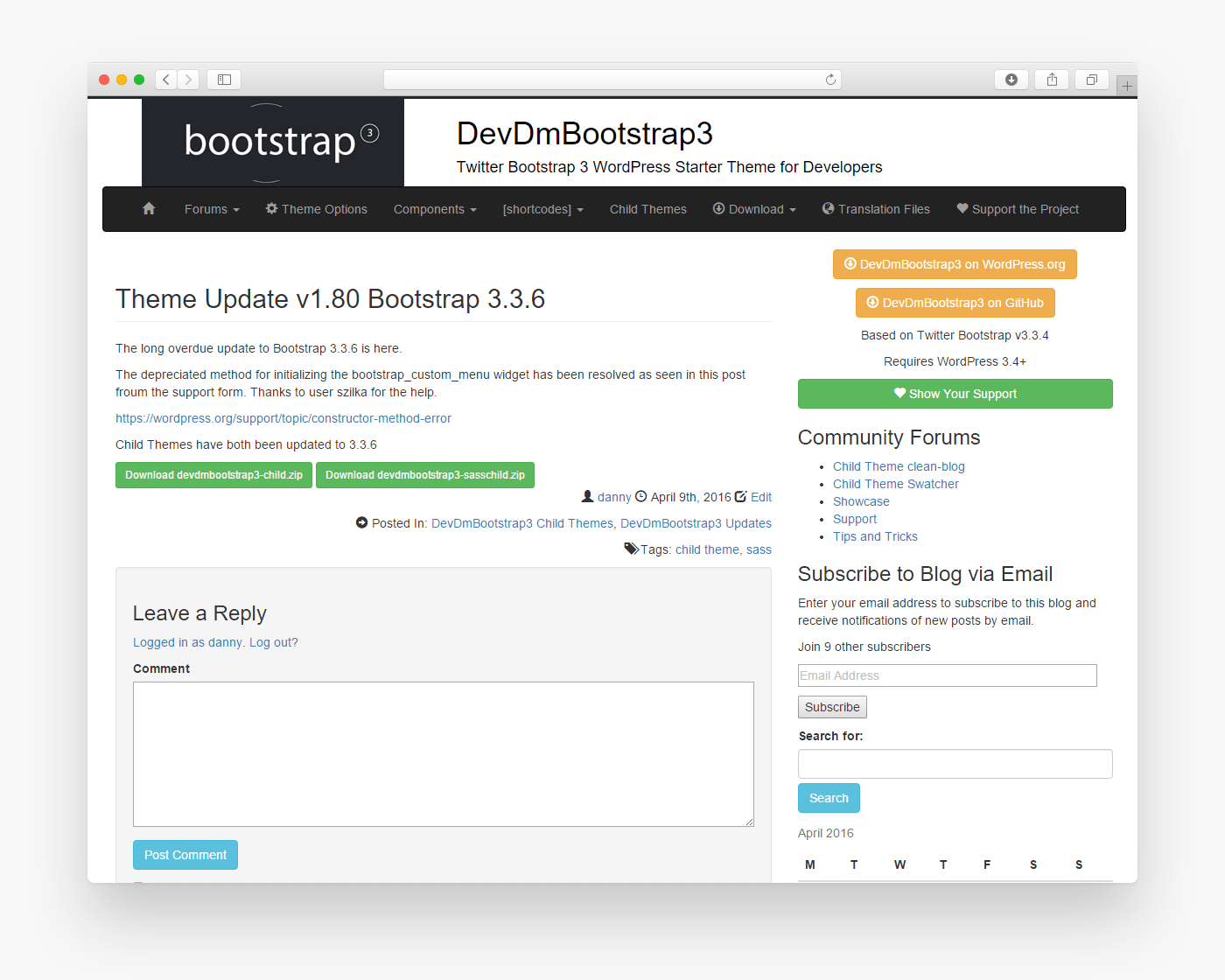Click the browser back arrow icon
Viewport: 1225px width, 980px height.
[165, 79]
